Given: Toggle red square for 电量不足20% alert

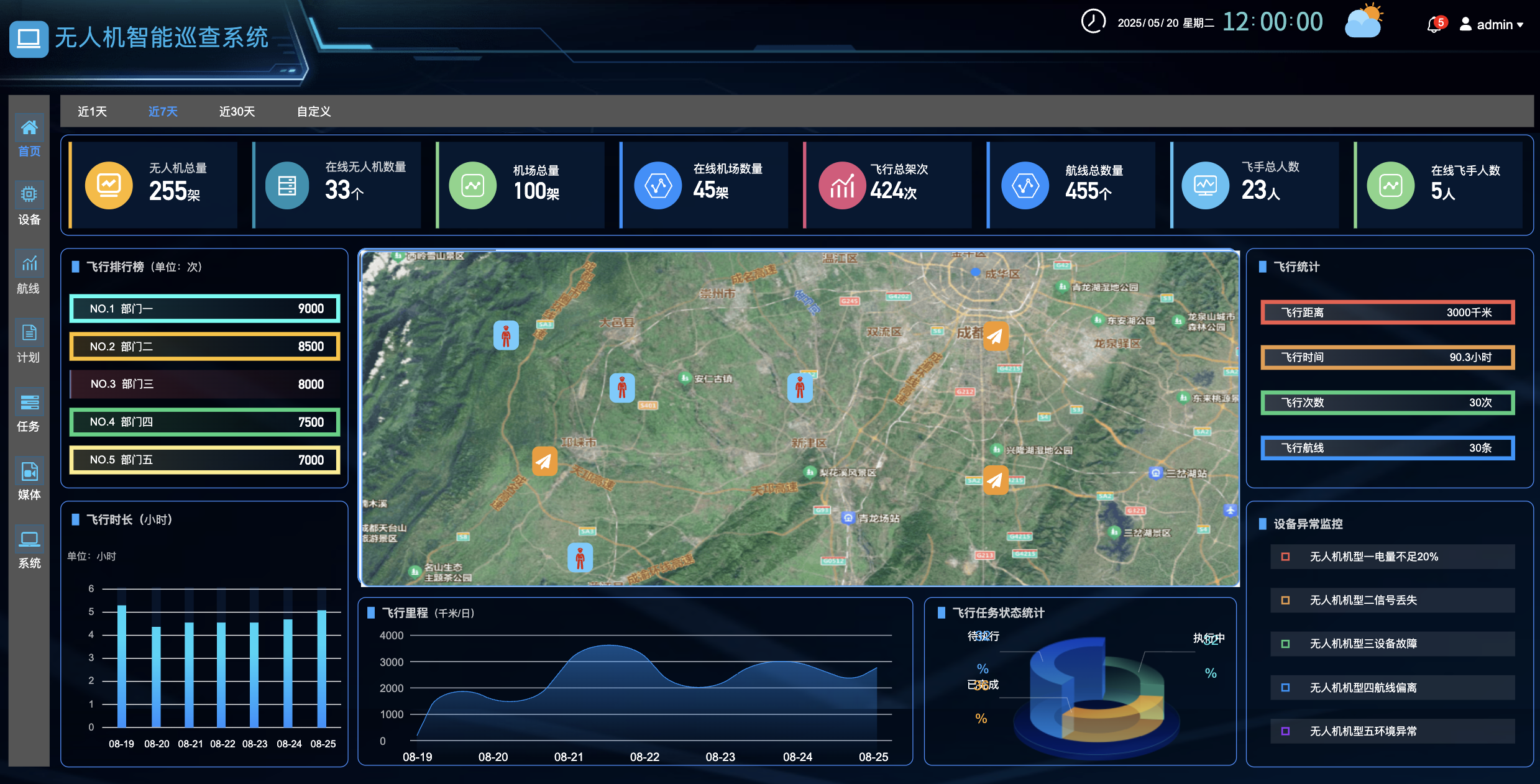Looking at the screenshot, I should tap(1285, 557).
